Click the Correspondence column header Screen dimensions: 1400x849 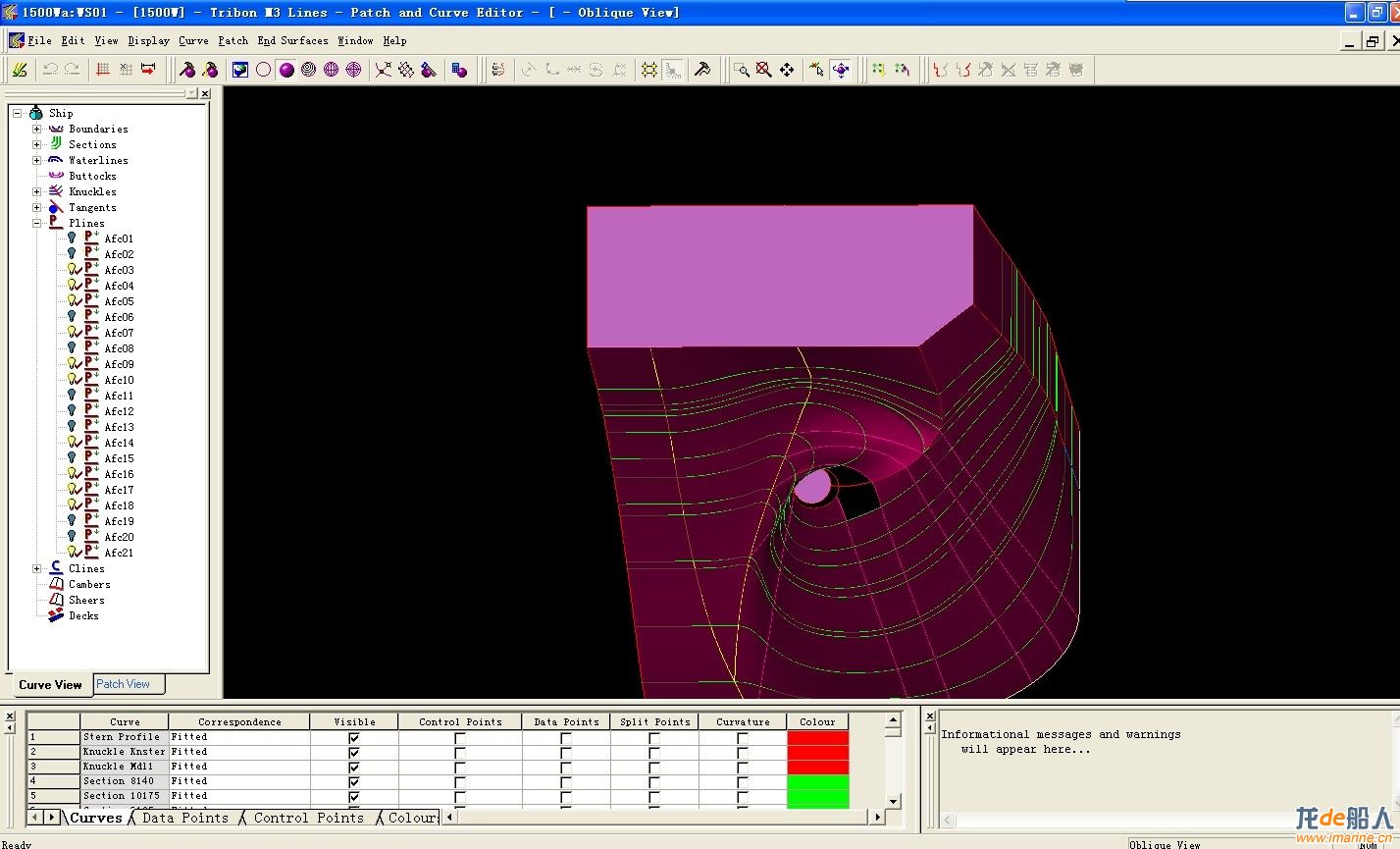[x=239, y=721]
